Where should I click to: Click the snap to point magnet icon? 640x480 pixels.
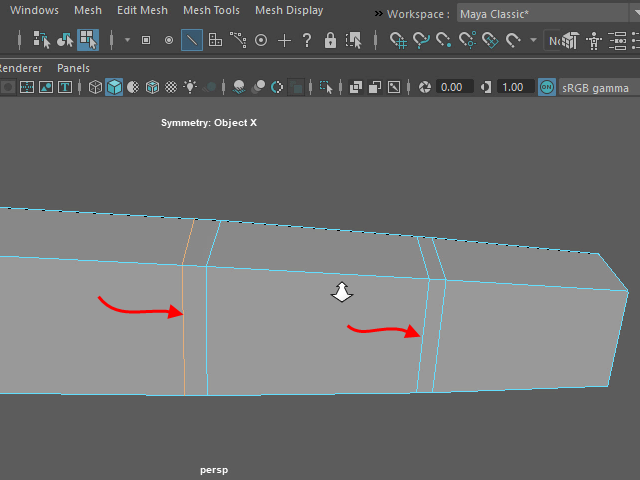(x=444, y=40)
